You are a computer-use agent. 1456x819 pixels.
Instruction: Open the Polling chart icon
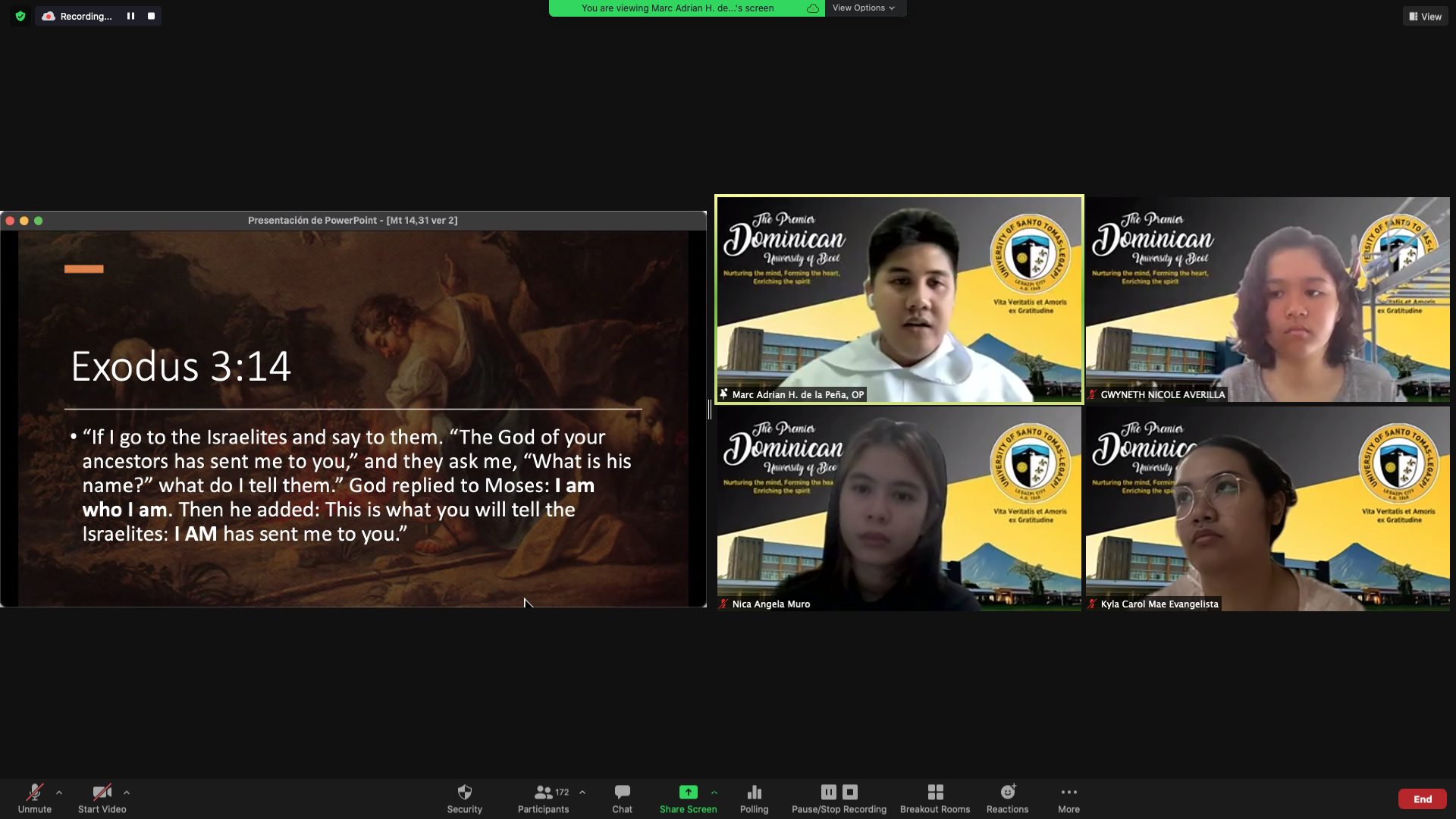(x=754, y=792)
